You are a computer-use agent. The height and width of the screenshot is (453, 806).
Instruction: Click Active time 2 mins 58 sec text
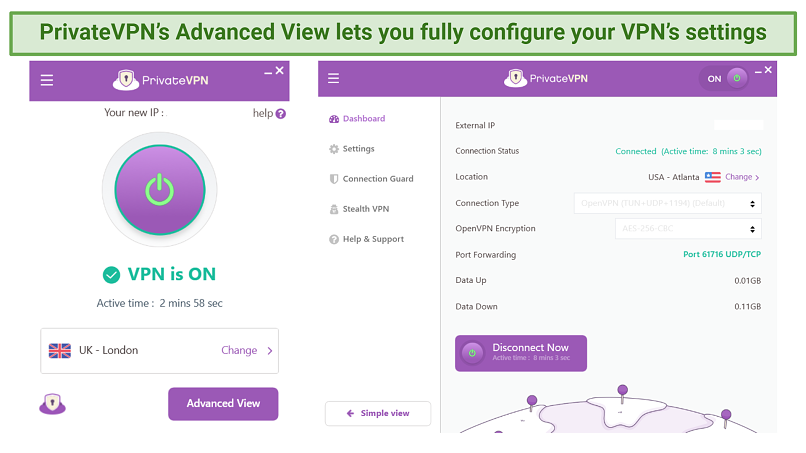159,303
